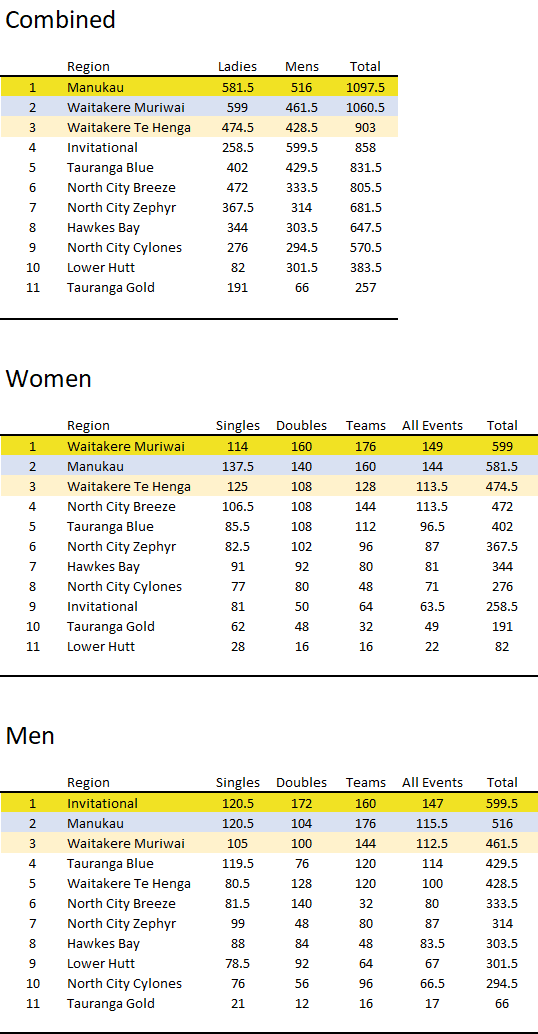Select Invitational's 172 Doubles score in Men
Viewport: 538px width, 1034px height.
(x=301, y=804)
